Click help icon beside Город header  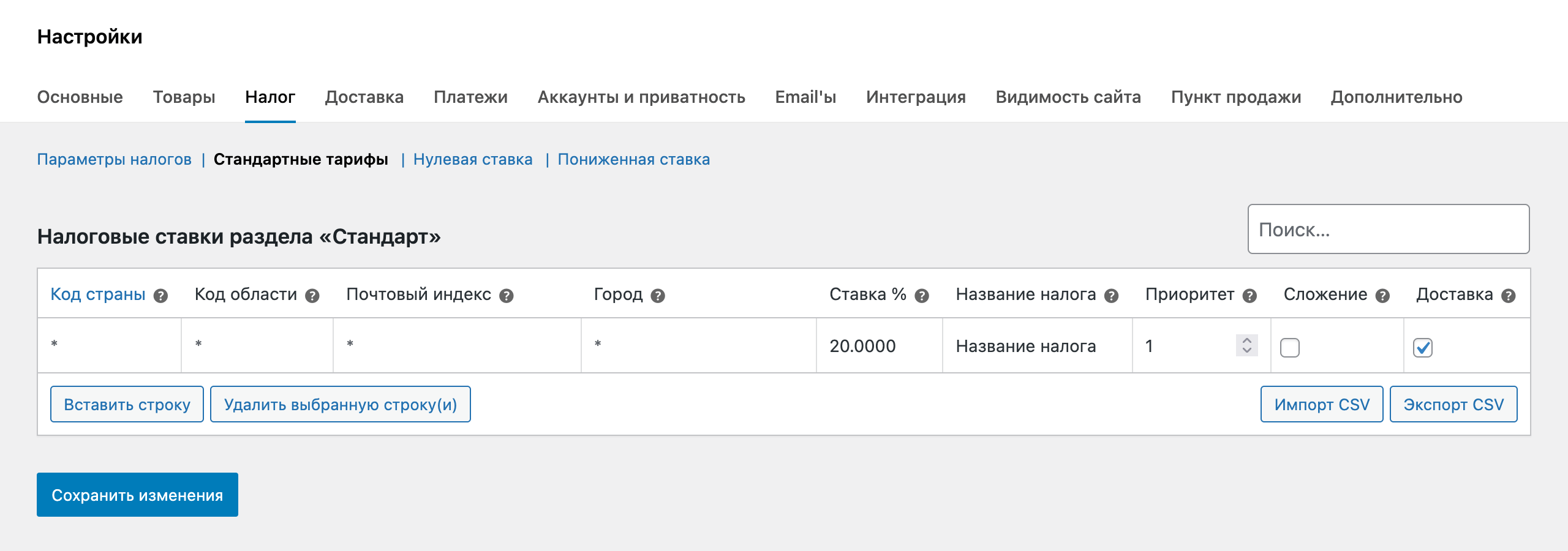point(658,296)
